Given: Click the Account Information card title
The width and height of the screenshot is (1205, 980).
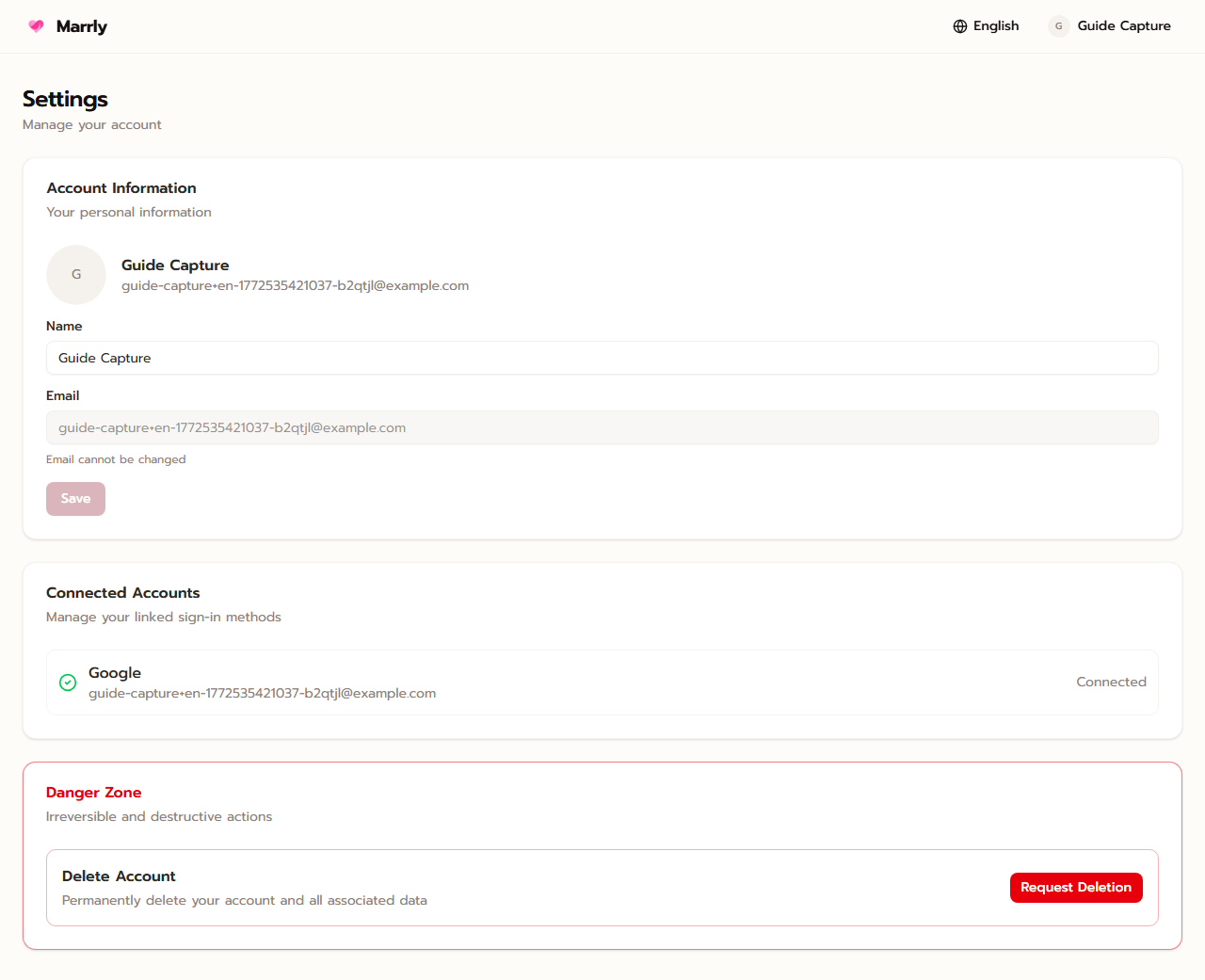Looking at the screenshot, I should tap(121, 188).
